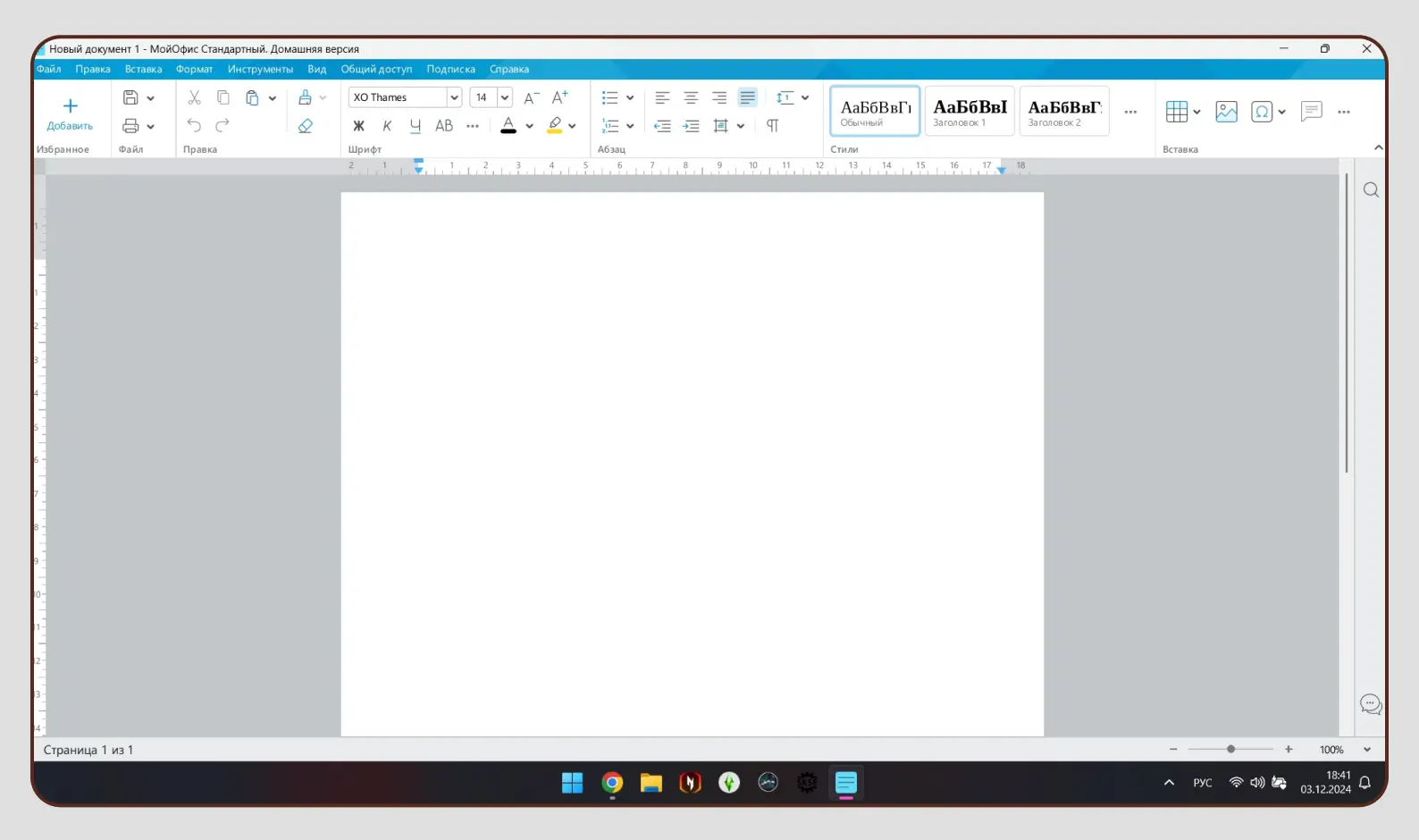Open the Вставка menu
Viewport: 1419px width, 840px height.
pyautogui.click(x=143, y=69)
